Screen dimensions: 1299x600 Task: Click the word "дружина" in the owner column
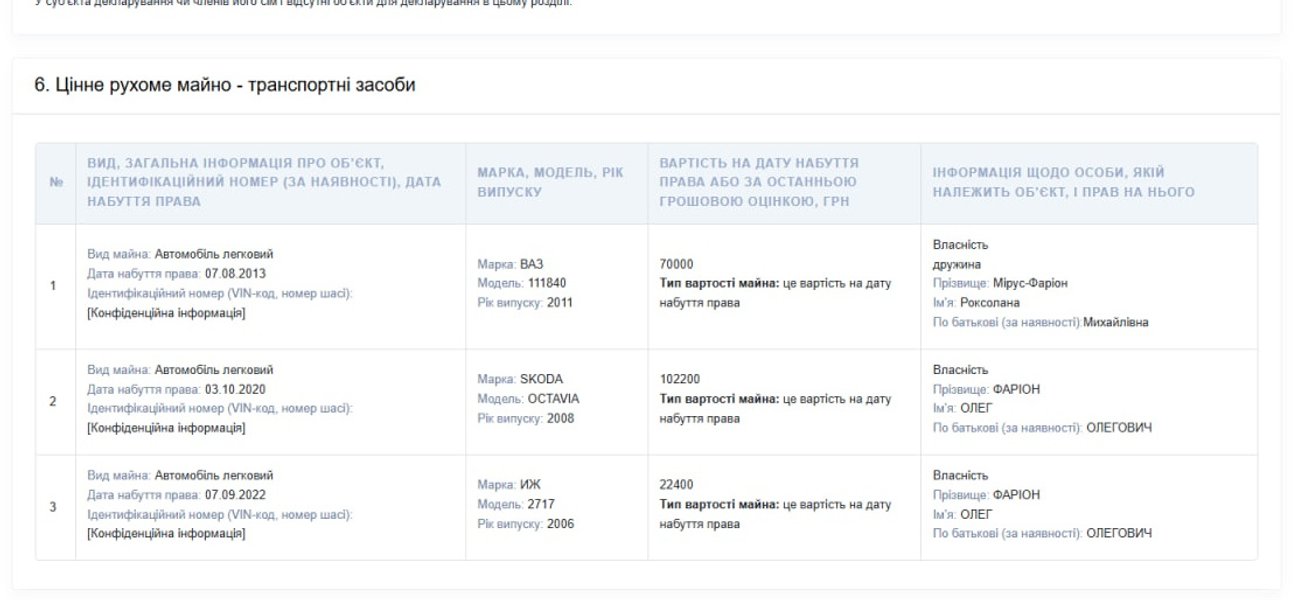coord(953,264)
